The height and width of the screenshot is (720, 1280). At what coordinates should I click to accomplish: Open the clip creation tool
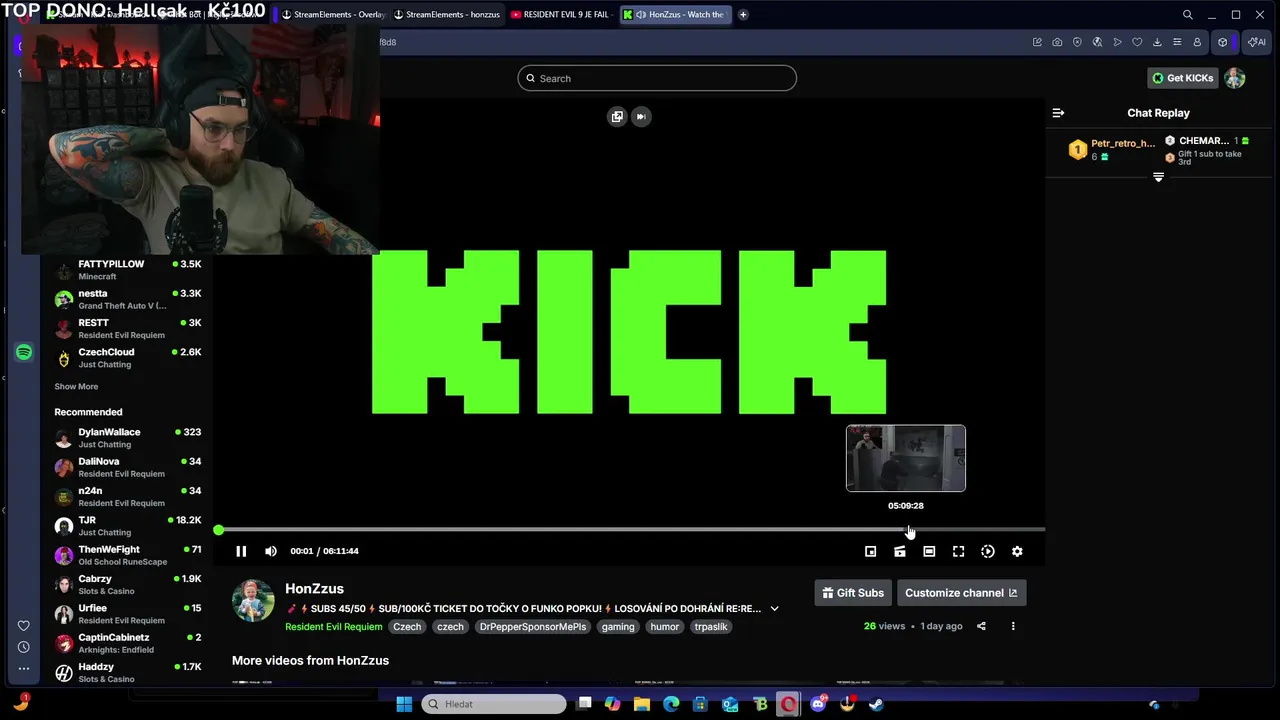[x=900, y=551]
